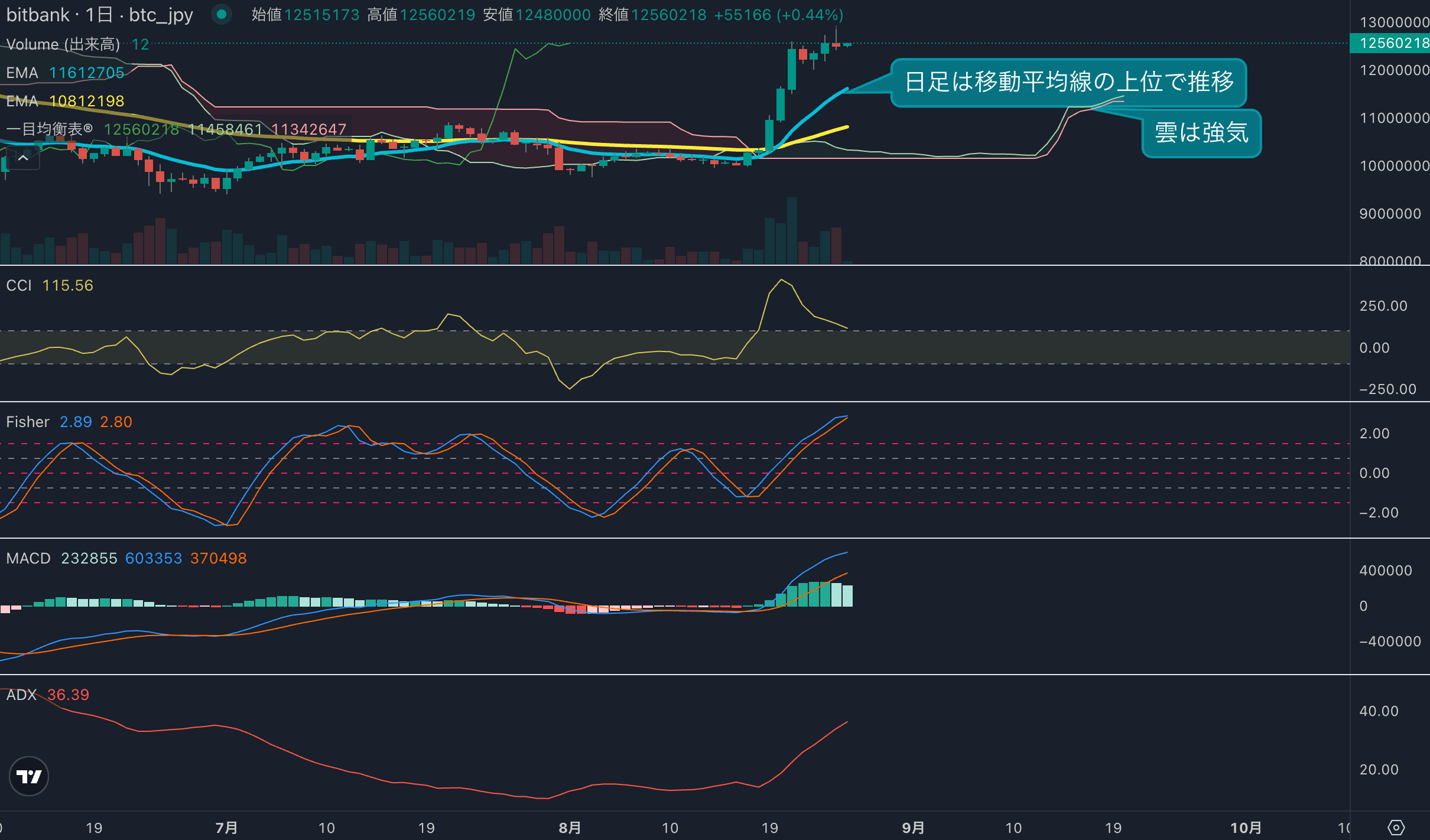
Task: Select the Fisher indicator label
Action: pos(28,422)
